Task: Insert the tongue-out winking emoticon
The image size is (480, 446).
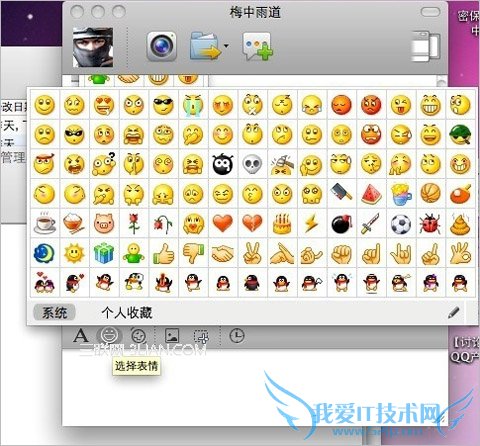Action: [401, 105]
